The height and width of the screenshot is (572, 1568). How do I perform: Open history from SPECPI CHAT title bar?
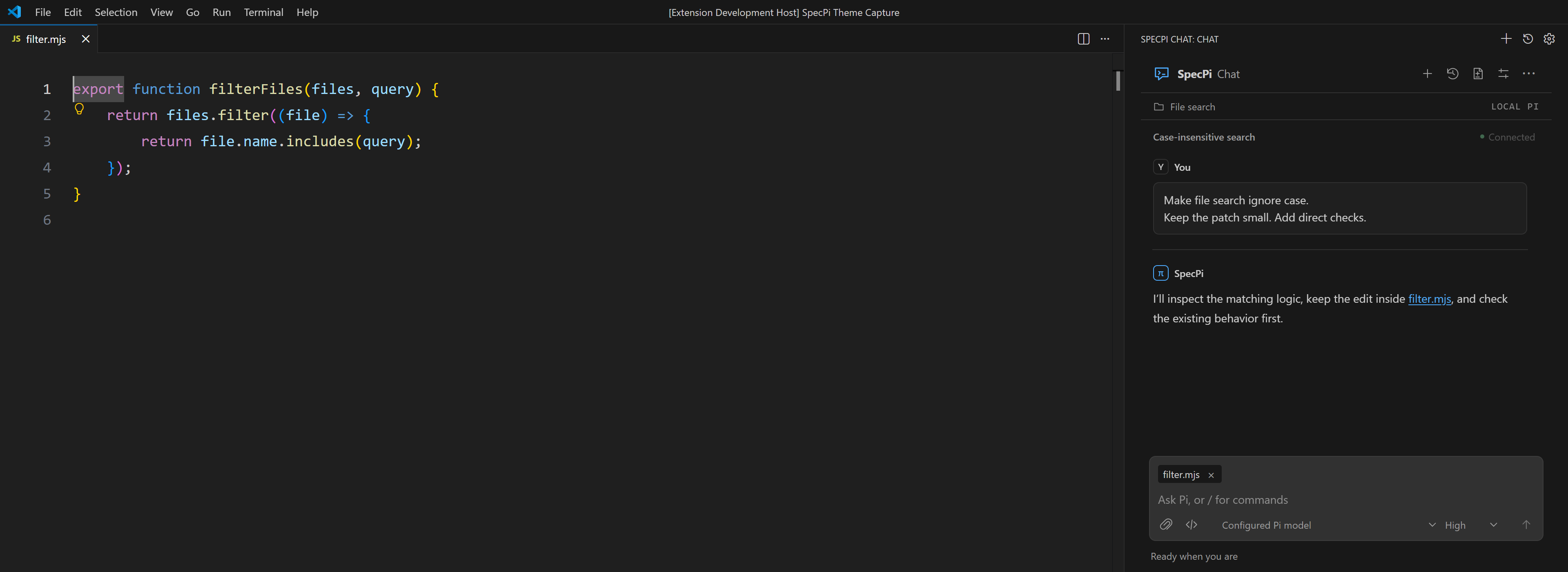[1528, 39]
